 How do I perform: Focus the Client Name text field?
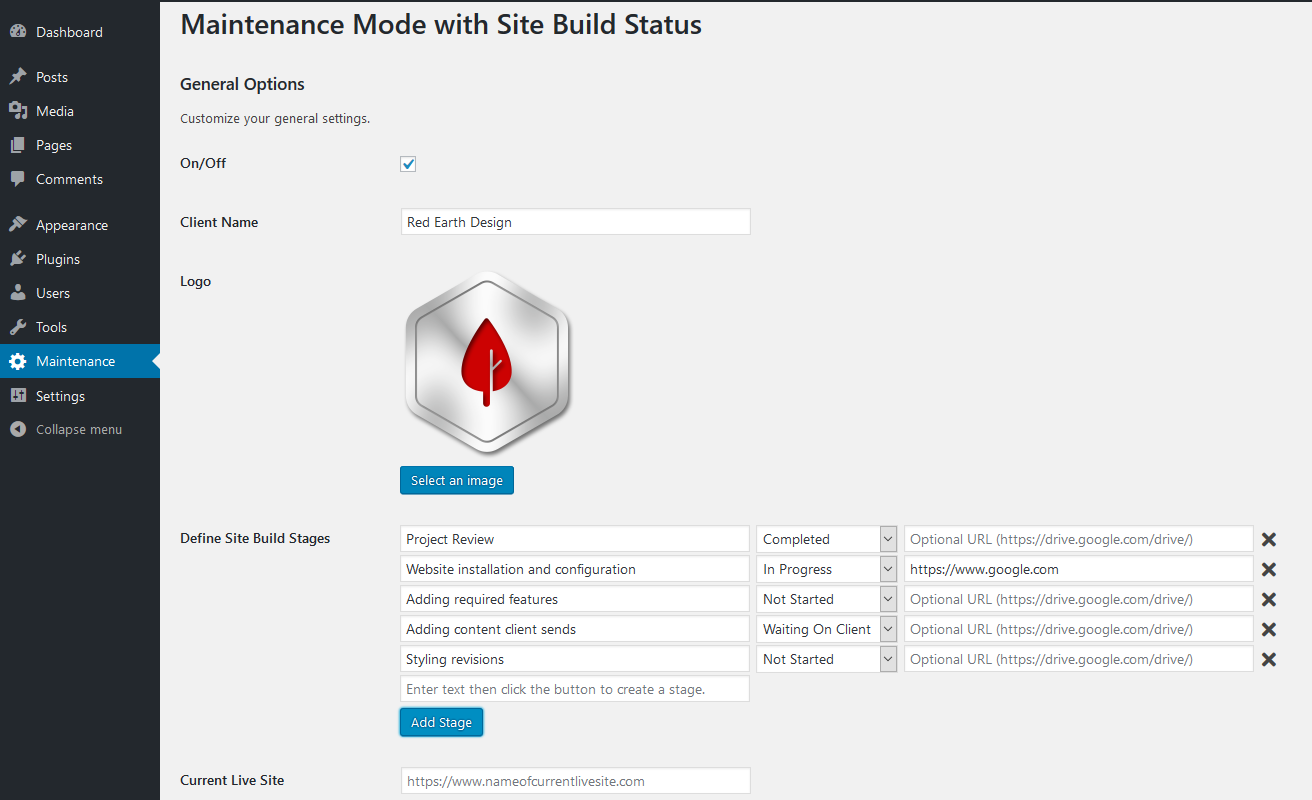(x=575, y=222)
